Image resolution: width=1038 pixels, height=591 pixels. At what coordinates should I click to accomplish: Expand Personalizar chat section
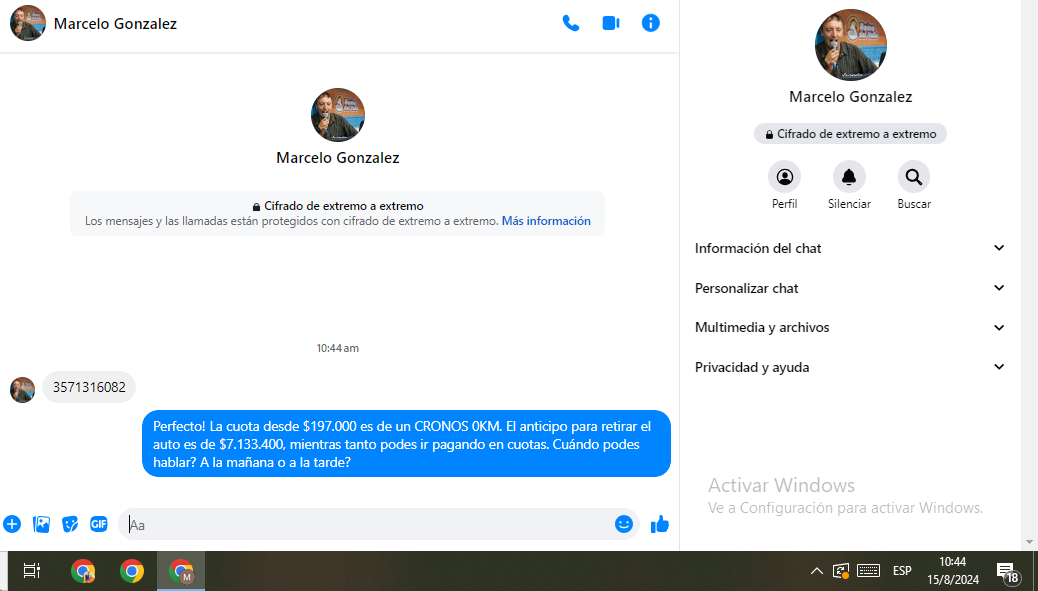tap(850, 288)
